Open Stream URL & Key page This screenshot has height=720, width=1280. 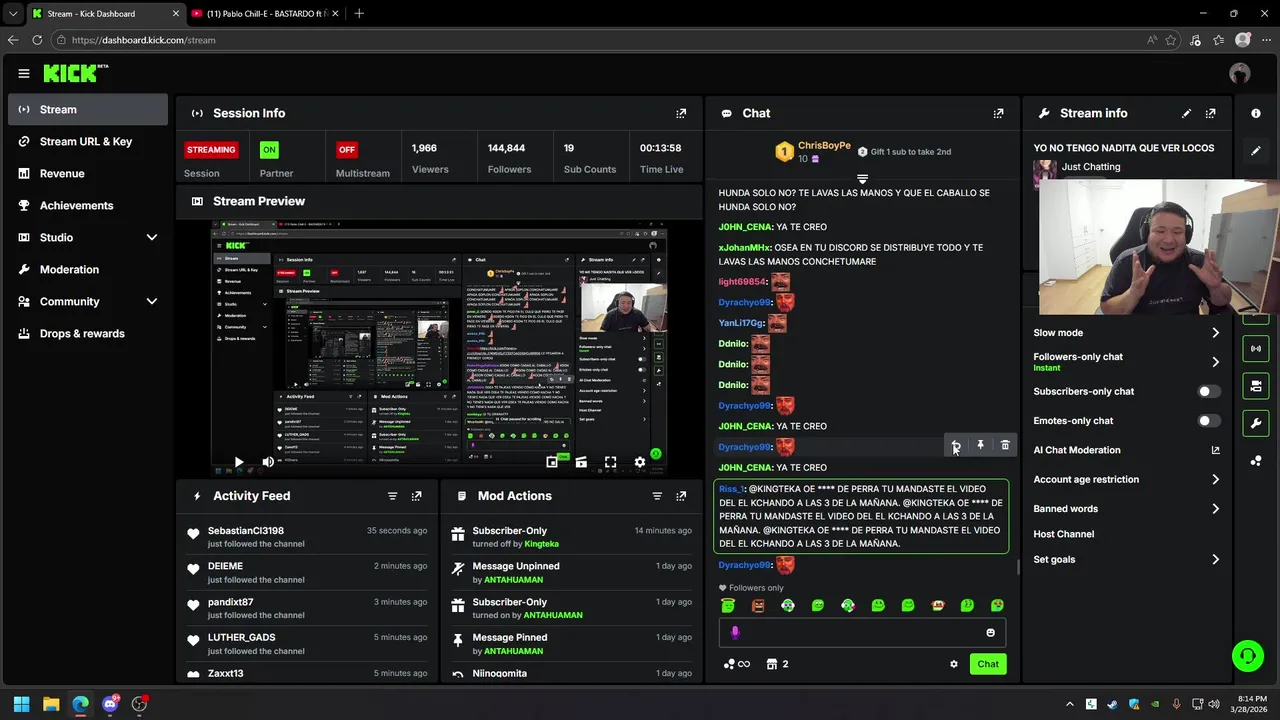point(88,142)
